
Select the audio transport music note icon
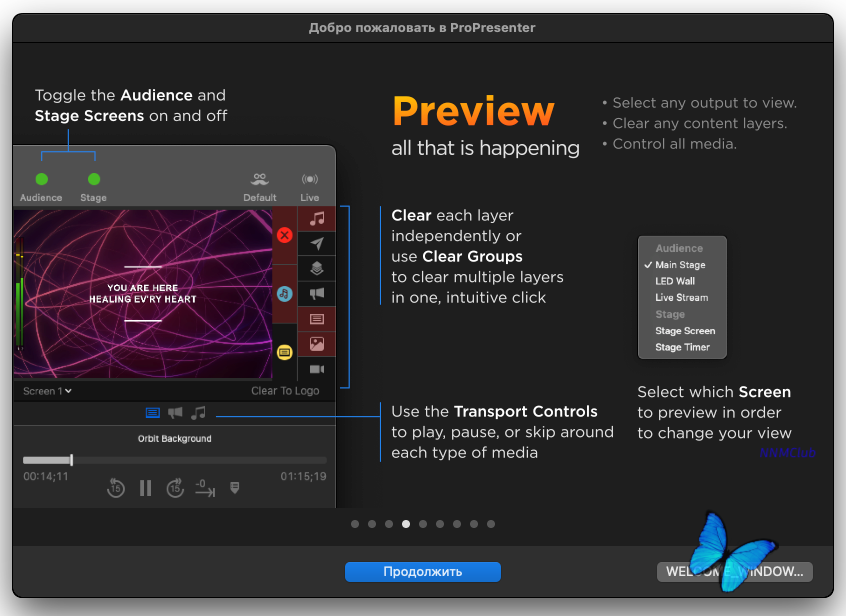[x=198, y=413]
